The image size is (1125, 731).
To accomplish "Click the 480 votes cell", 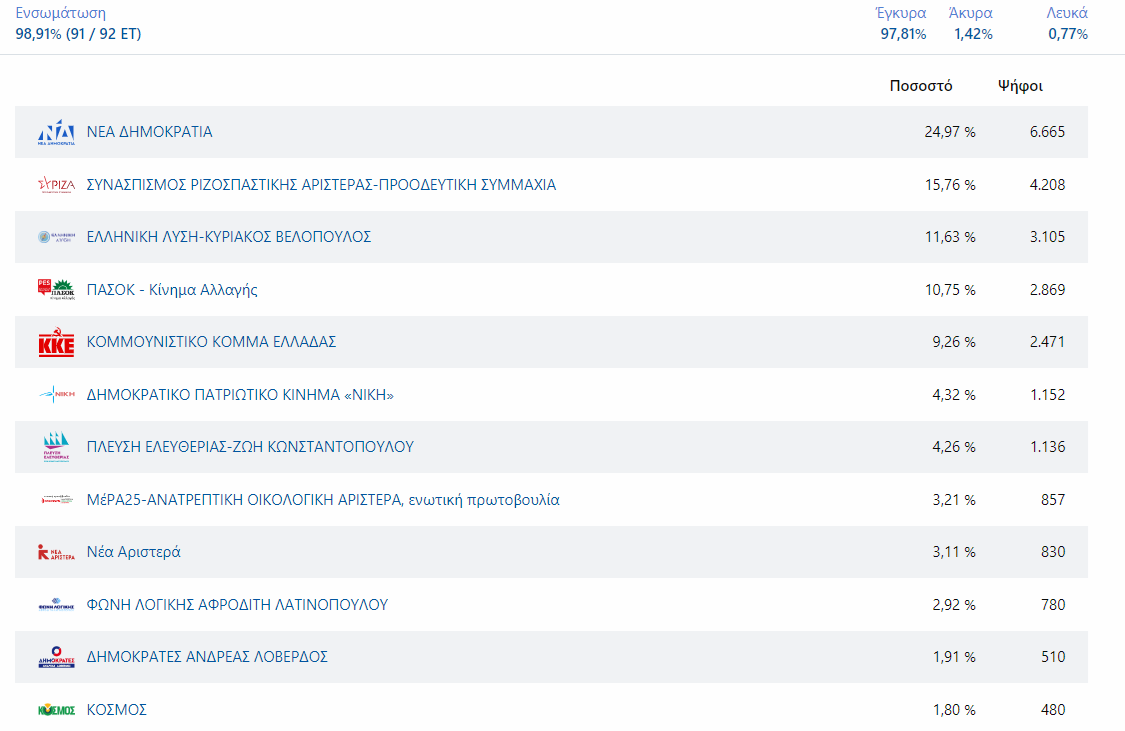I will (1053, 709).
